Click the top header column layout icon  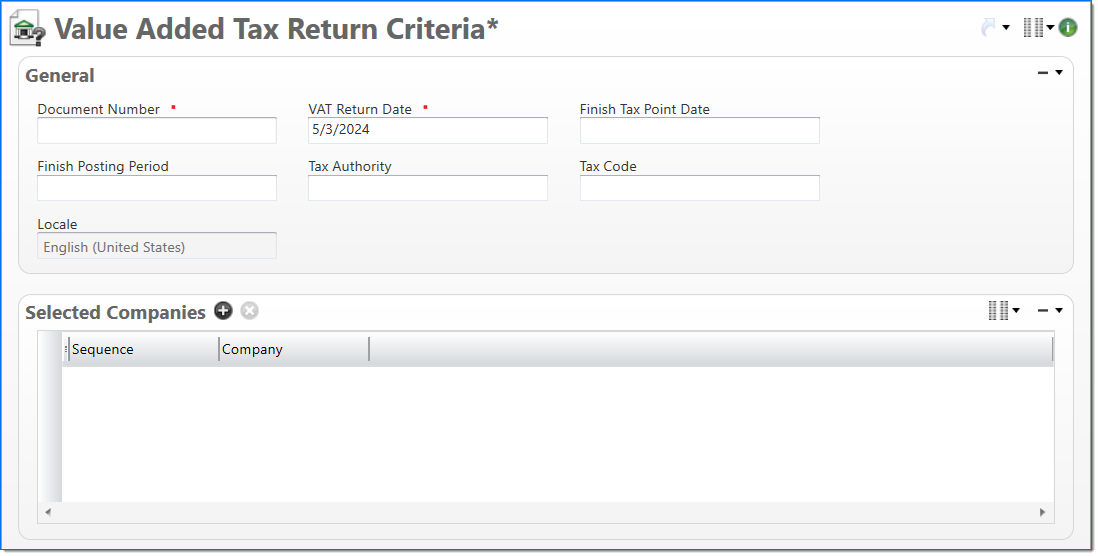click(1033, 28)
